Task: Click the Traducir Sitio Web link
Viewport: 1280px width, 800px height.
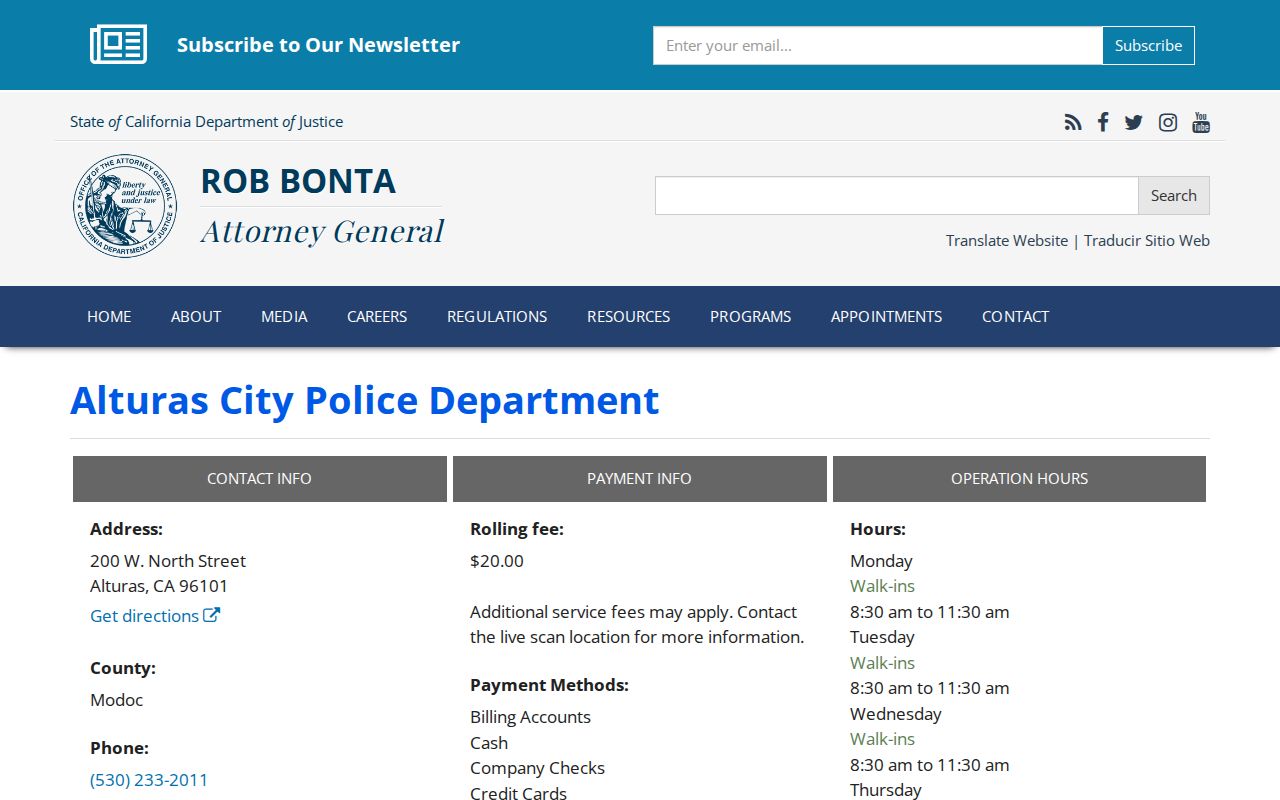Action: (1147, 241)
